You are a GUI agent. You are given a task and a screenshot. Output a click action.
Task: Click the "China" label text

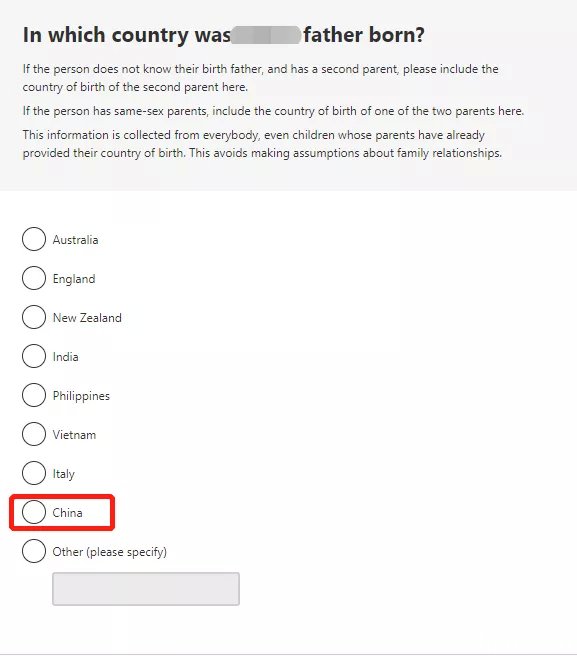click(67, 513)
